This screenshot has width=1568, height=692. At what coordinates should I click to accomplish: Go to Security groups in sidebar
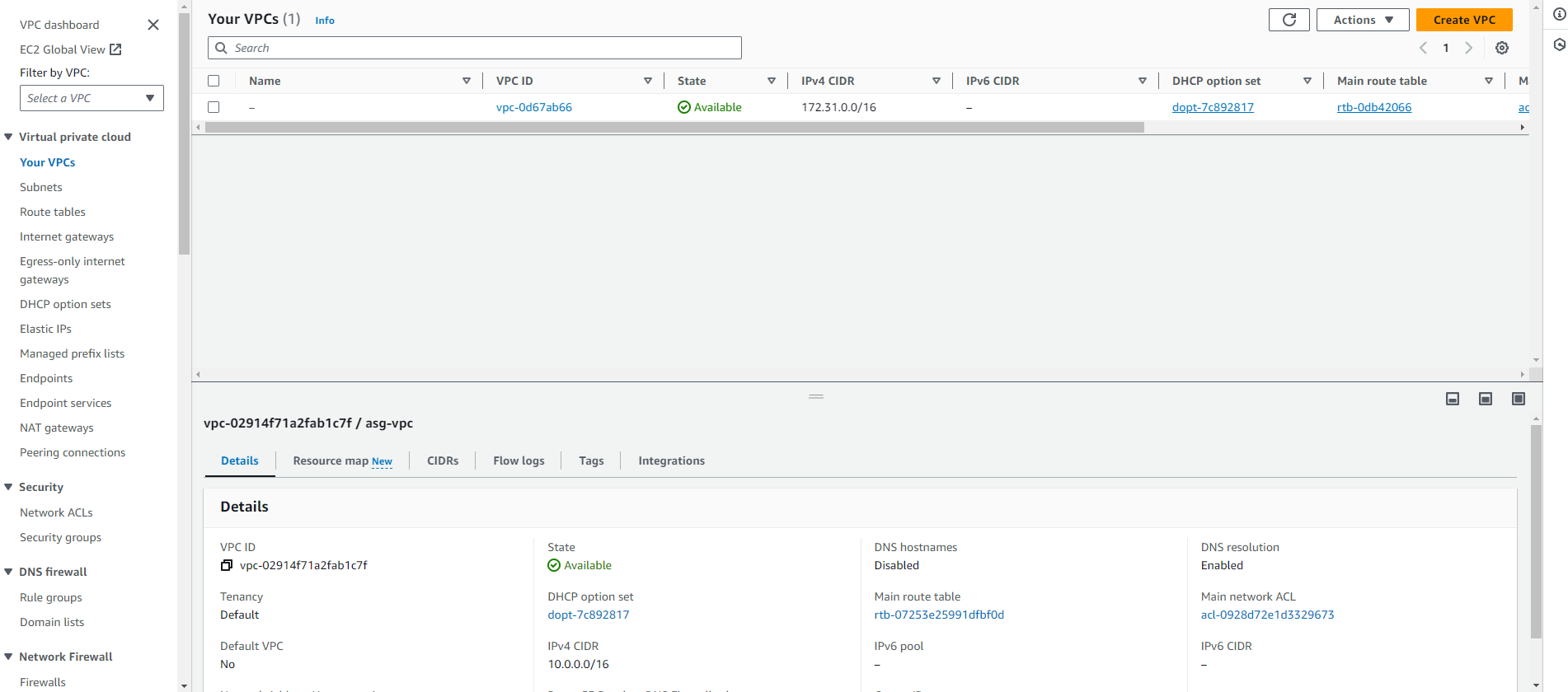tap(61, 537)
